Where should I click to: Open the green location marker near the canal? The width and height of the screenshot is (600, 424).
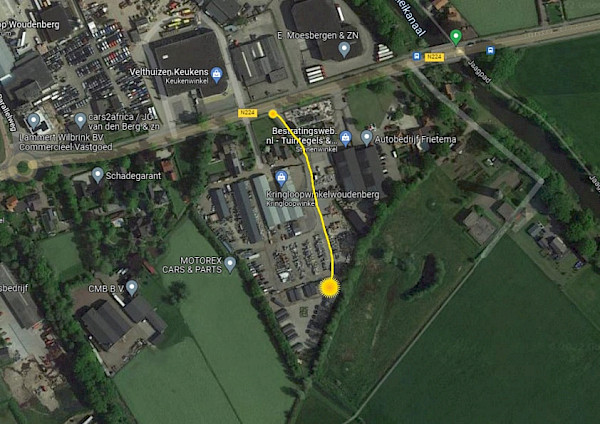[x=456, y=38]
